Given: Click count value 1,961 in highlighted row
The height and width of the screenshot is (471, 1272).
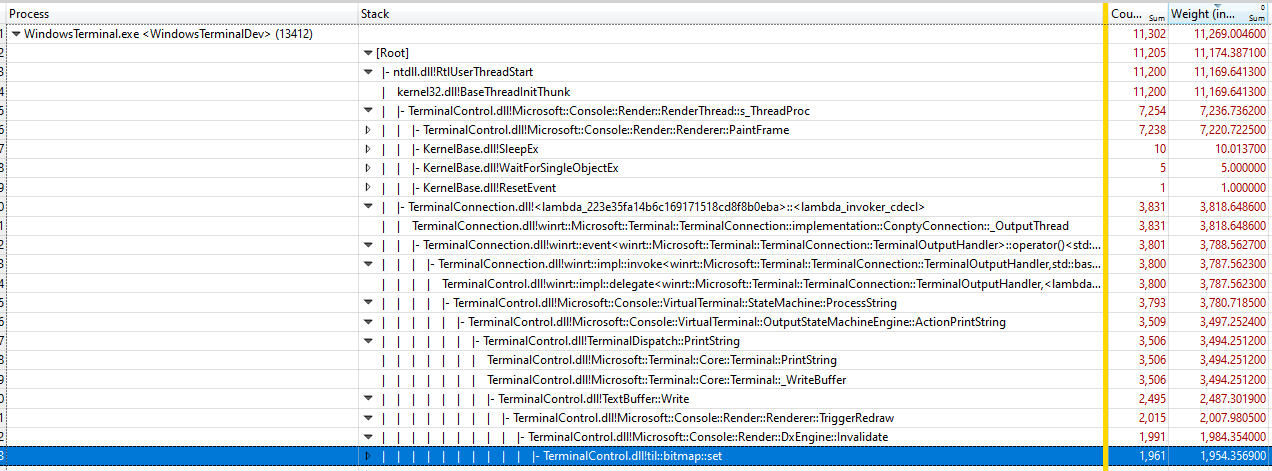Looking at the screenshot, I should (x=1152, y=456).
